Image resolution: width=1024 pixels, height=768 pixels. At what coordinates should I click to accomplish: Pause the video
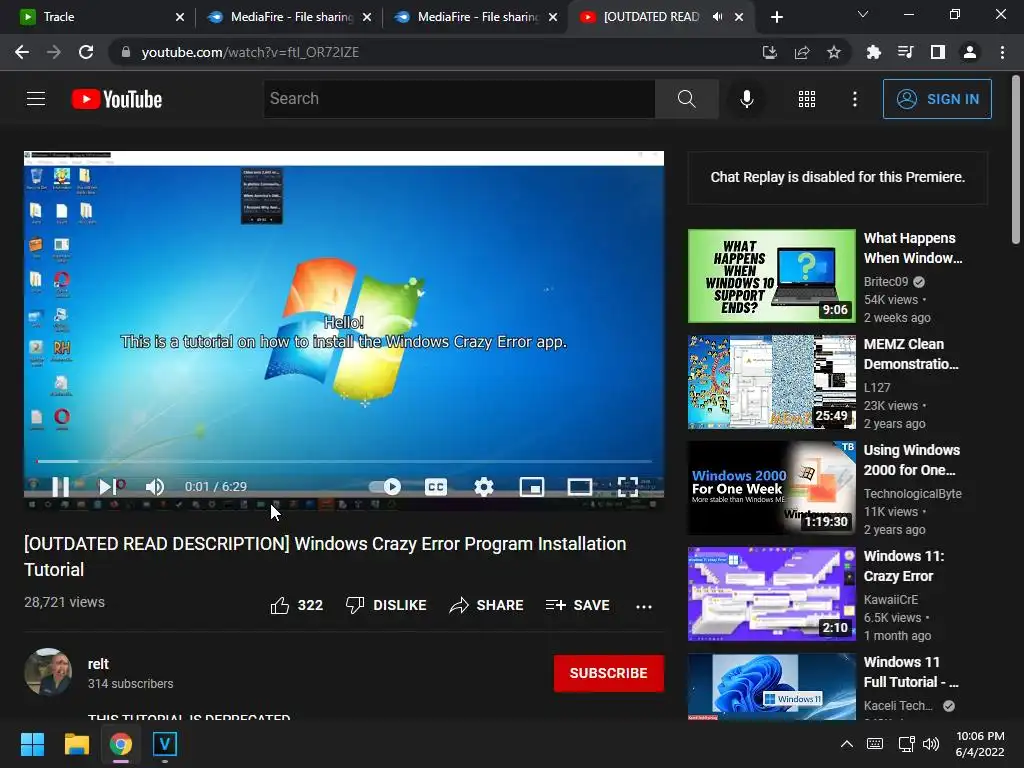[x=61, y=487]
